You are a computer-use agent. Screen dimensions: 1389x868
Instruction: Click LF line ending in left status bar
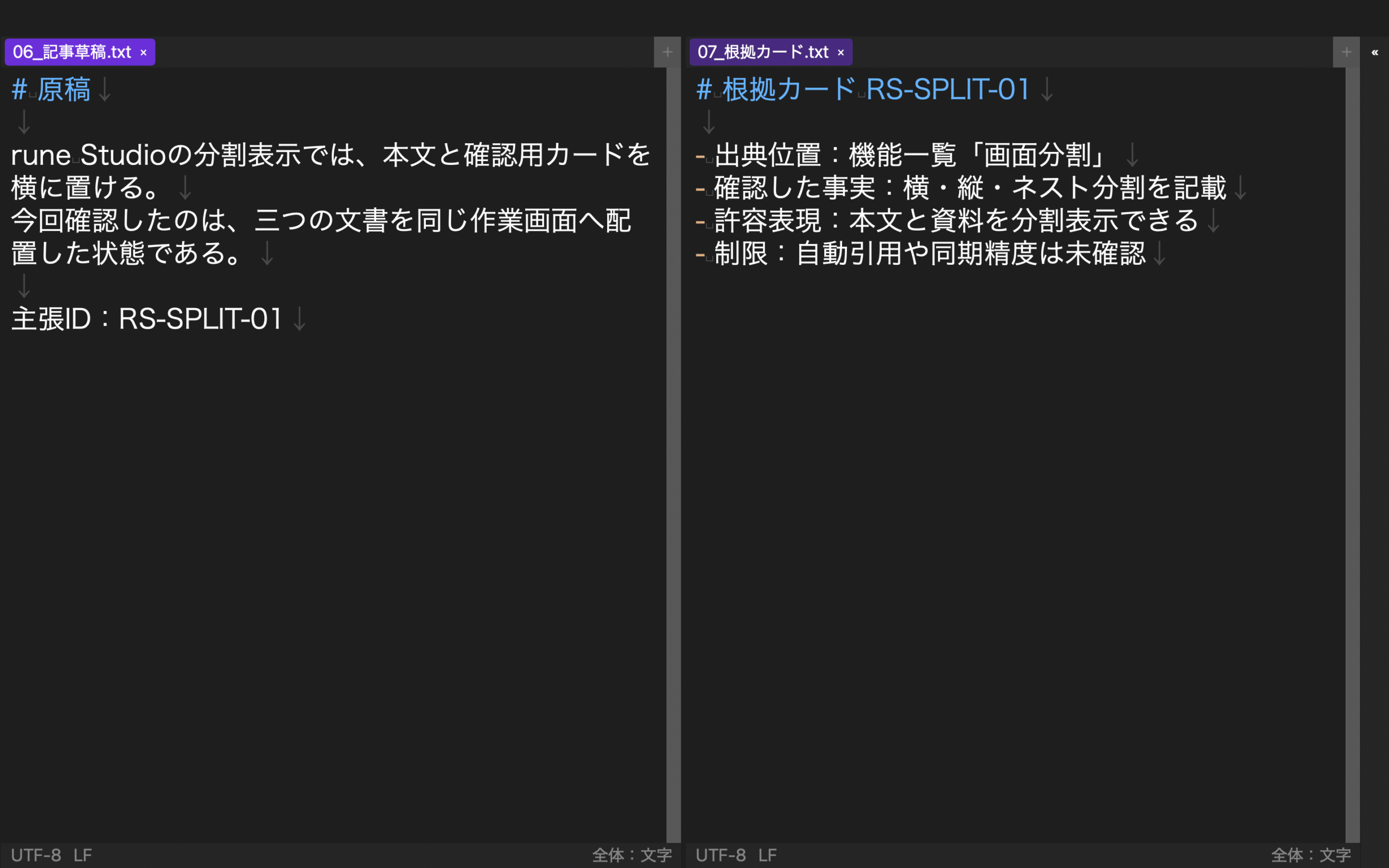(x=82, y=856)
